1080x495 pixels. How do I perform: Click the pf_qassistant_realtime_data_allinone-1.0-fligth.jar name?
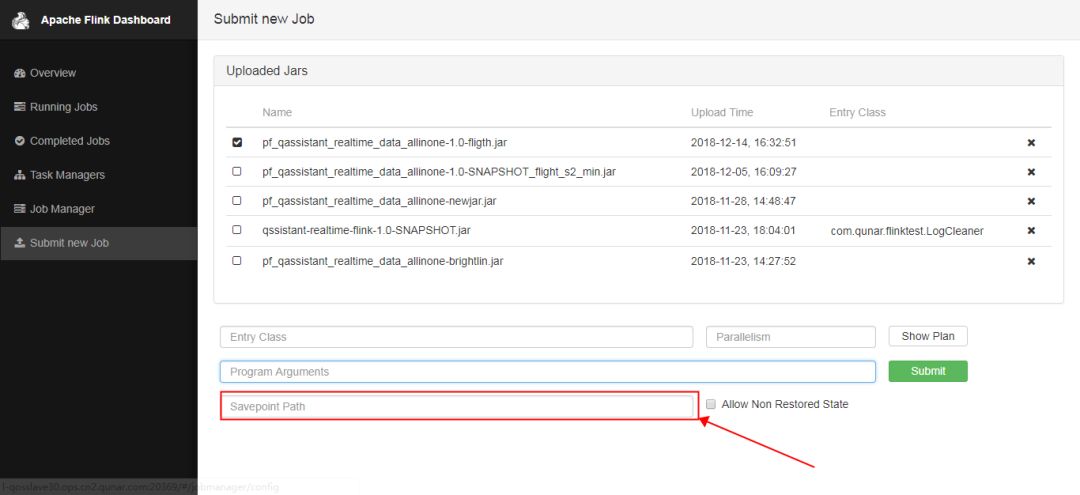click(384, 143)
